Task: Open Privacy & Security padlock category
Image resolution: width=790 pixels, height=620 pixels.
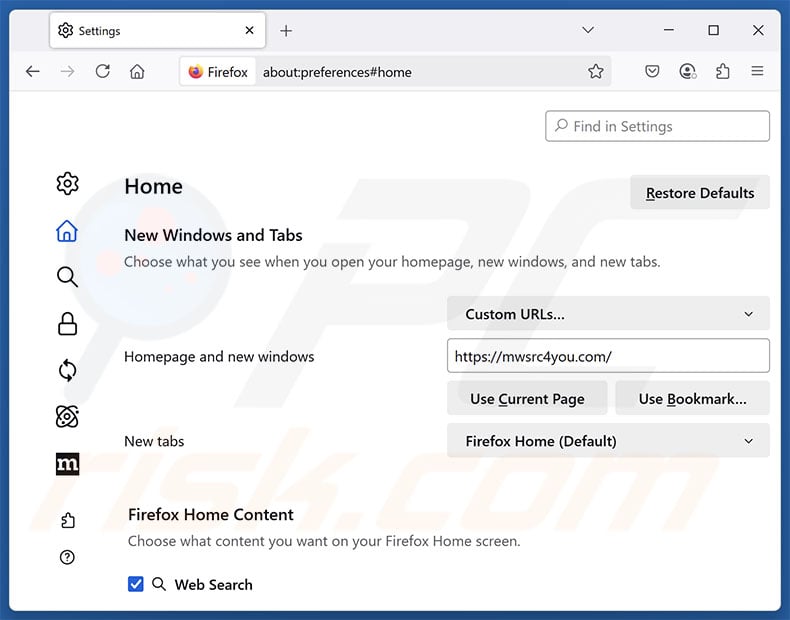Action: click(x=68, y=324)
